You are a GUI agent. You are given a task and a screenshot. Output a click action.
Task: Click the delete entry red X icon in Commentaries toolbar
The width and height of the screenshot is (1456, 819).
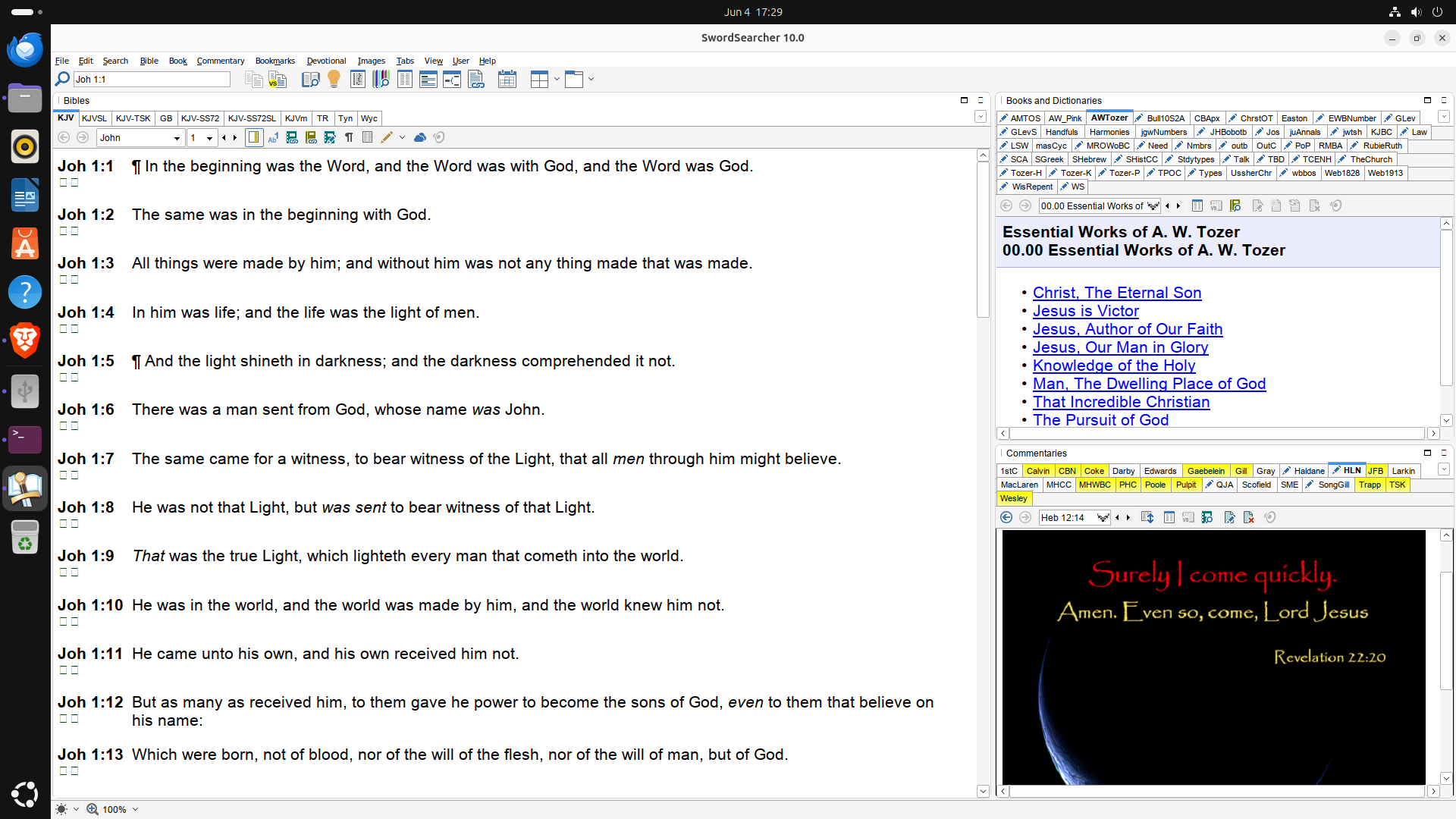coord(1249,517)
